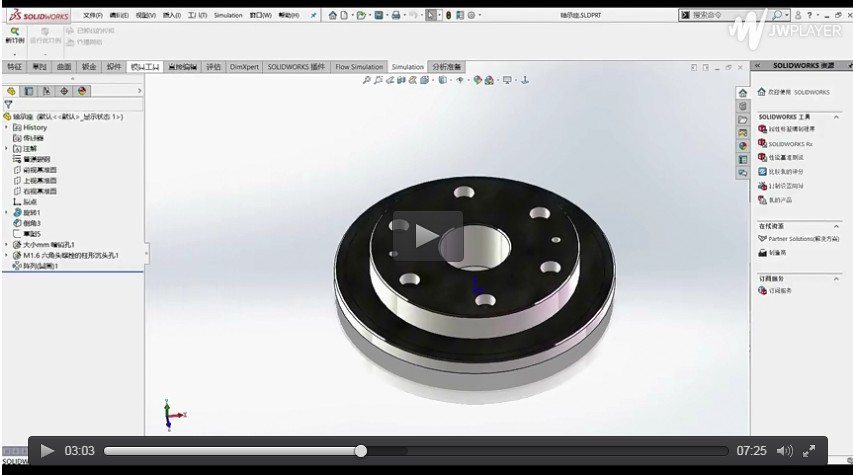Open the DisplayManager appearance tab icon
This screenshot has width=853, height=475.
pyautogui.click(x=82, y=91)
